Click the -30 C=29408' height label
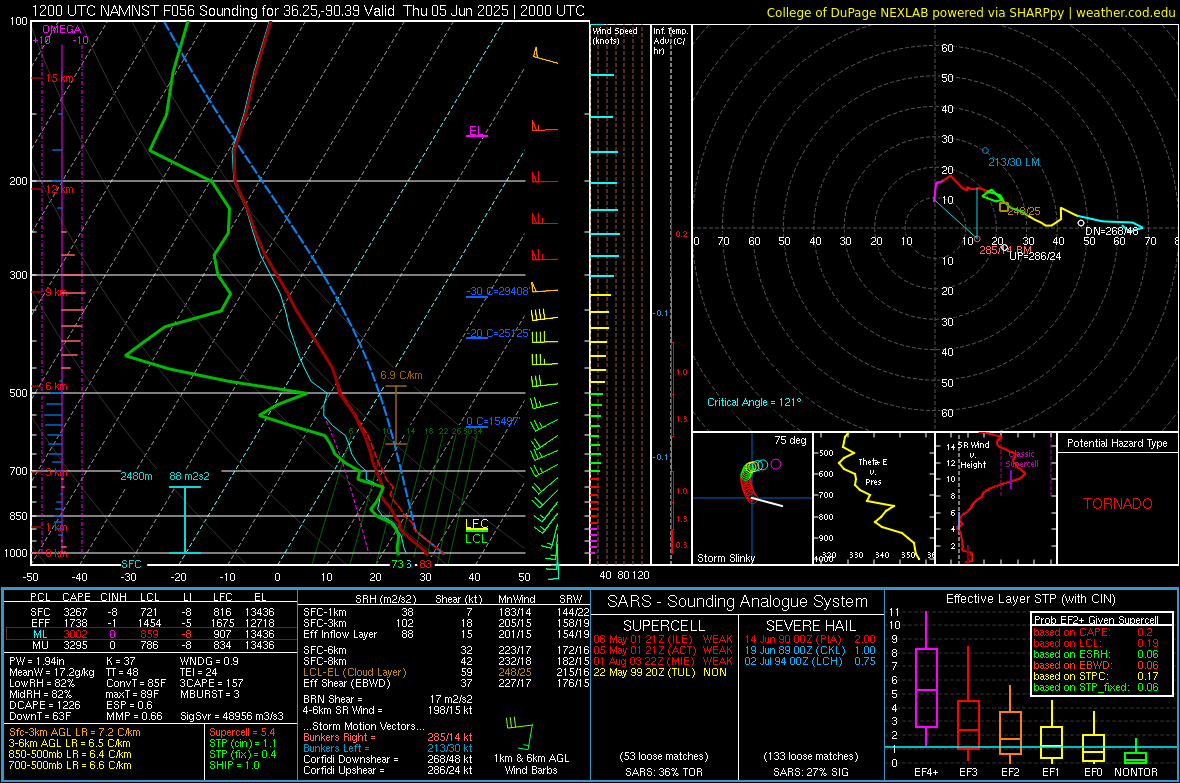The height and width of the screenshot is (783, 1180). coord(497,291)
